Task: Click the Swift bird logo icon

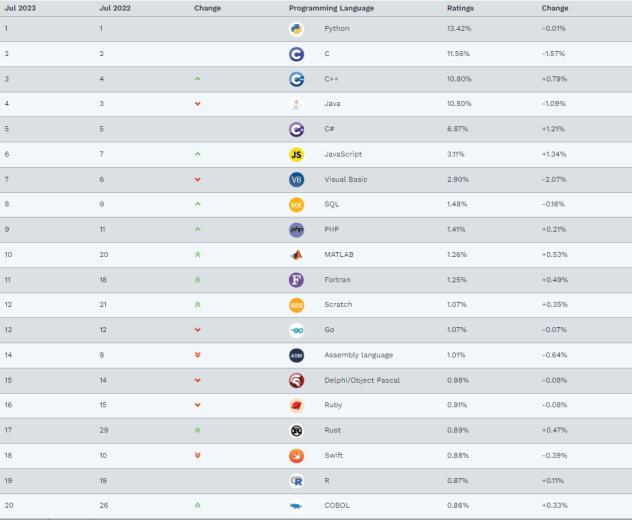Action: point(296,456)
